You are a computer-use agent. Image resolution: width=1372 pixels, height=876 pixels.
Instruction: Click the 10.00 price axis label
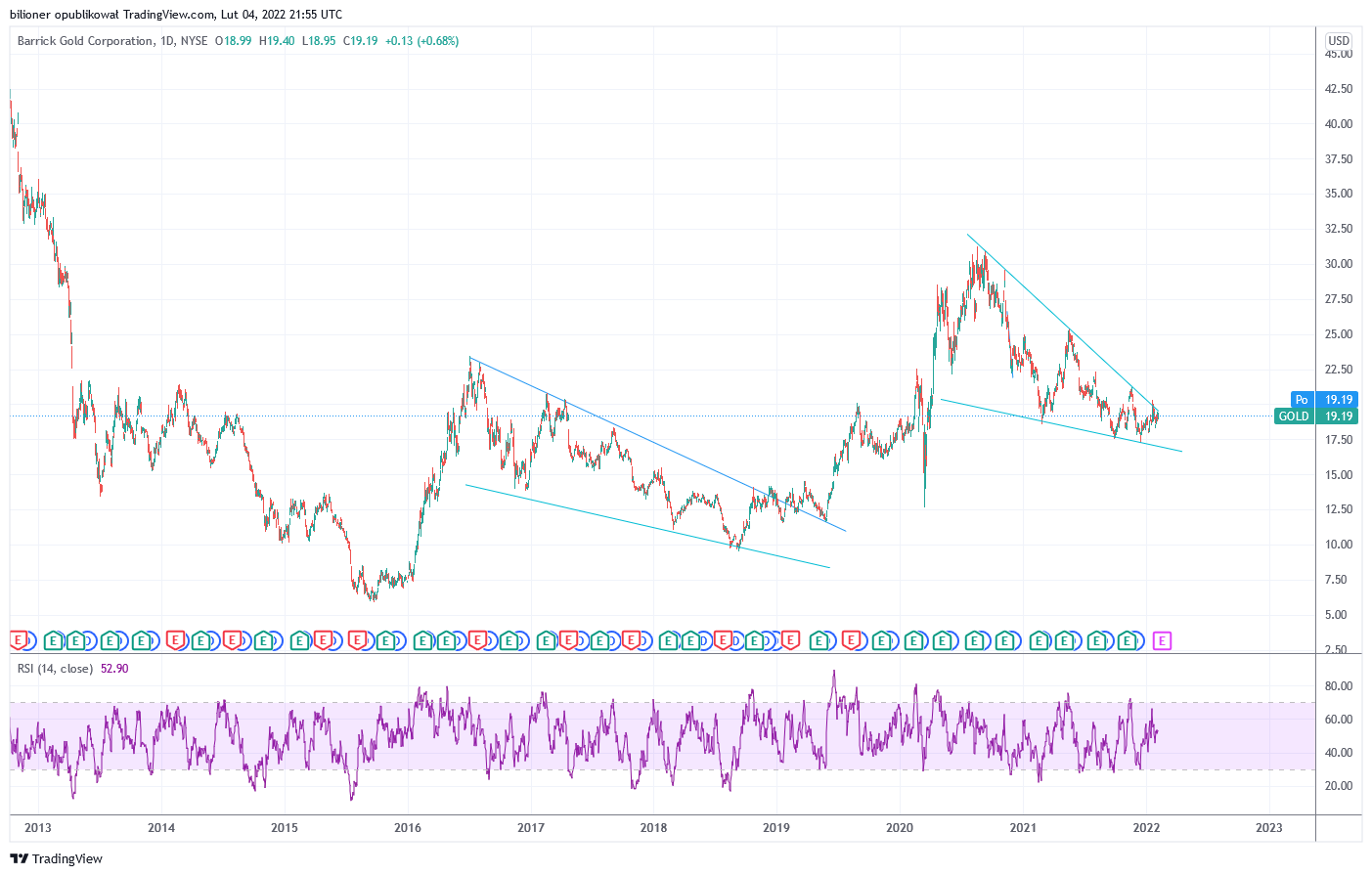tap(1339, 545)
